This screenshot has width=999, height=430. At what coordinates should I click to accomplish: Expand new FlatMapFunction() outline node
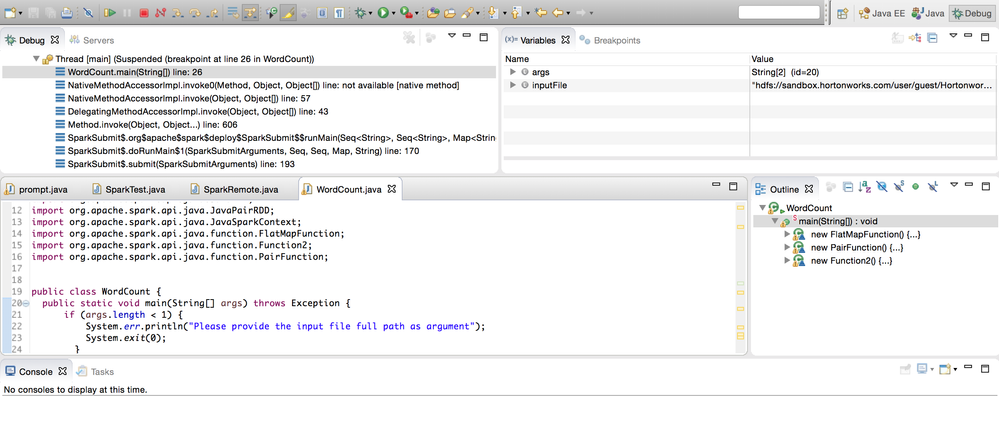[x=788, y=234]
